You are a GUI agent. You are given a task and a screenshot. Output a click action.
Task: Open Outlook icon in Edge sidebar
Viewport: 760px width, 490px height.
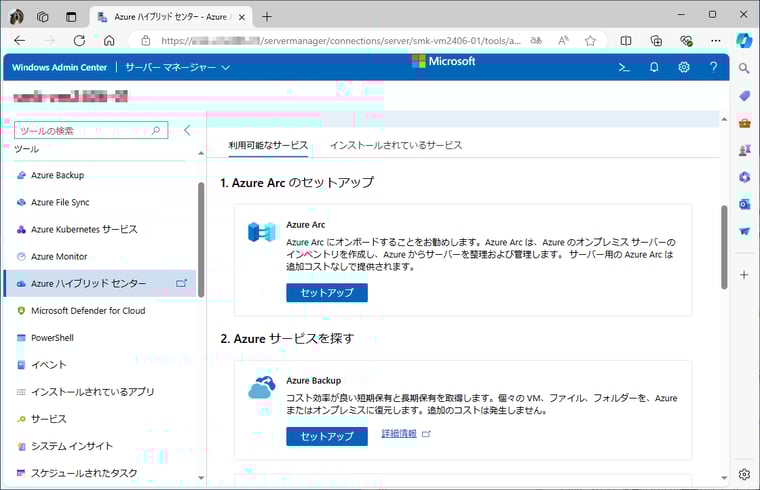744,205
